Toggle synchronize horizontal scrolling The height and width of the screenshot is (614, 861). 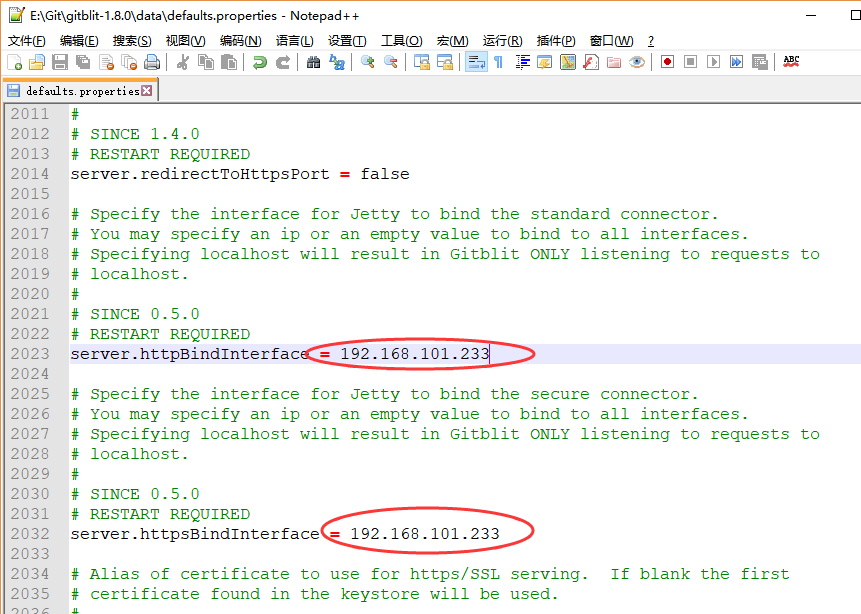[444, 63]
